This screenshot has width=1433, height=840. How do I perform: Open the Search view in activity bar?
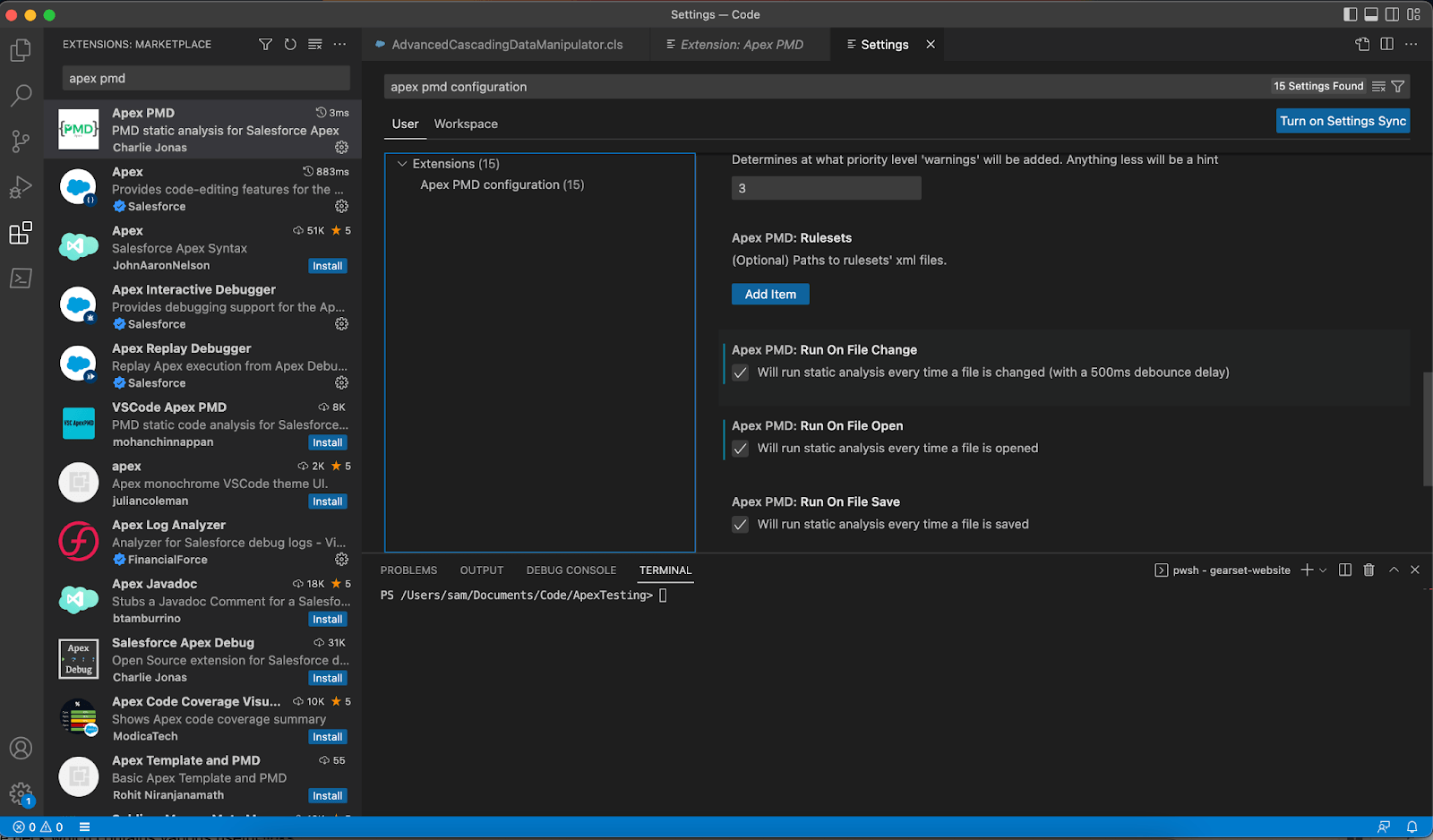coord(21,95)
